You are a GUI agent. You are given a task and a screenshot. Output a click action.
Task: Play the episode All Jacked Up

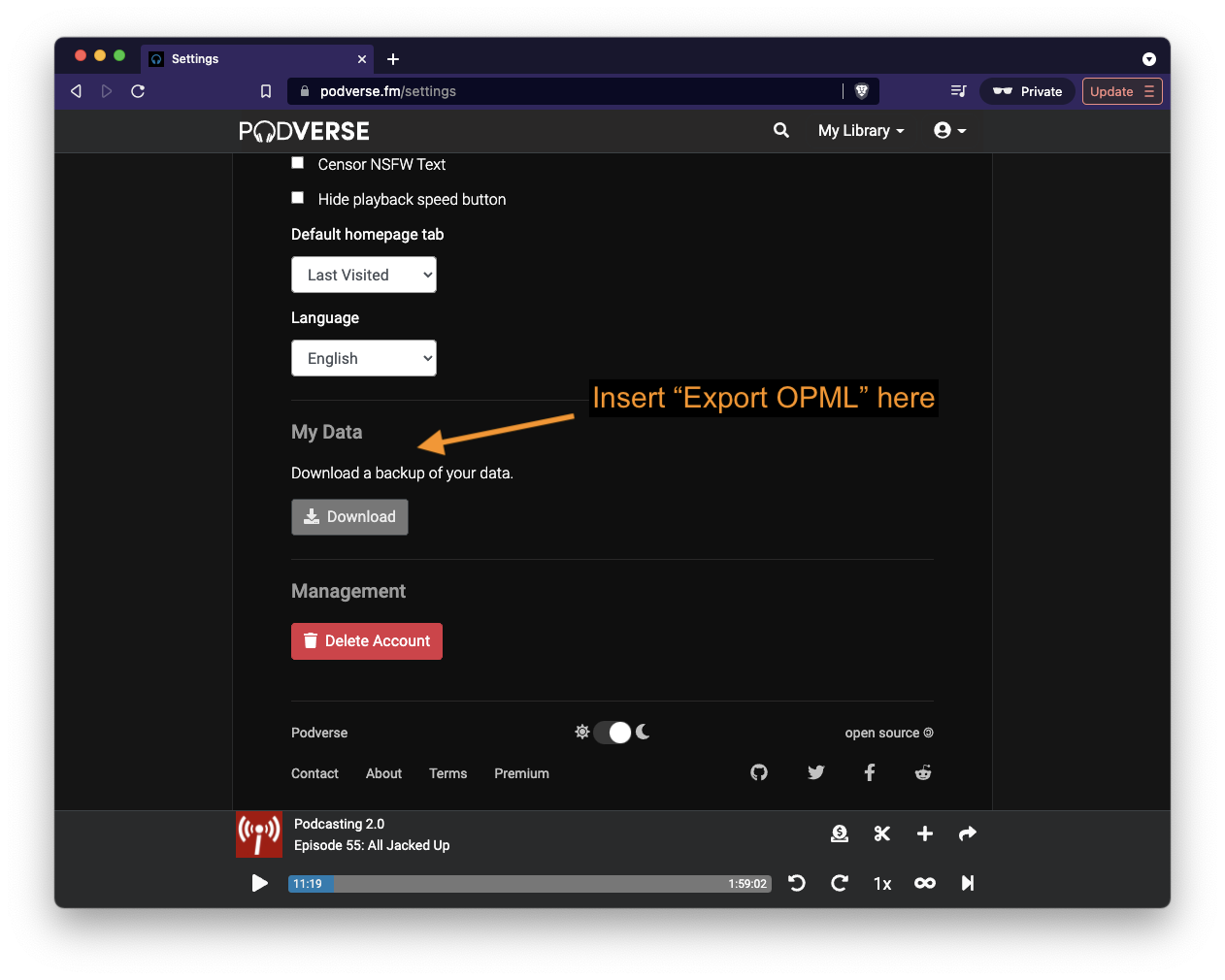click(259, 883)
